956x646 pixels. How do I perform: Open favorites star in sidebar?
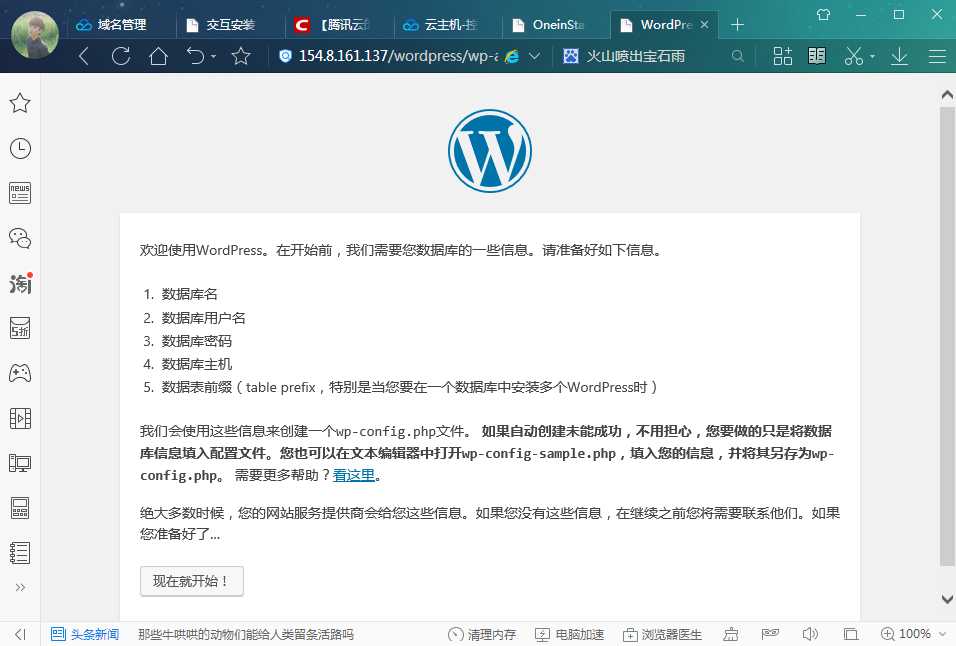click(20, 103)
